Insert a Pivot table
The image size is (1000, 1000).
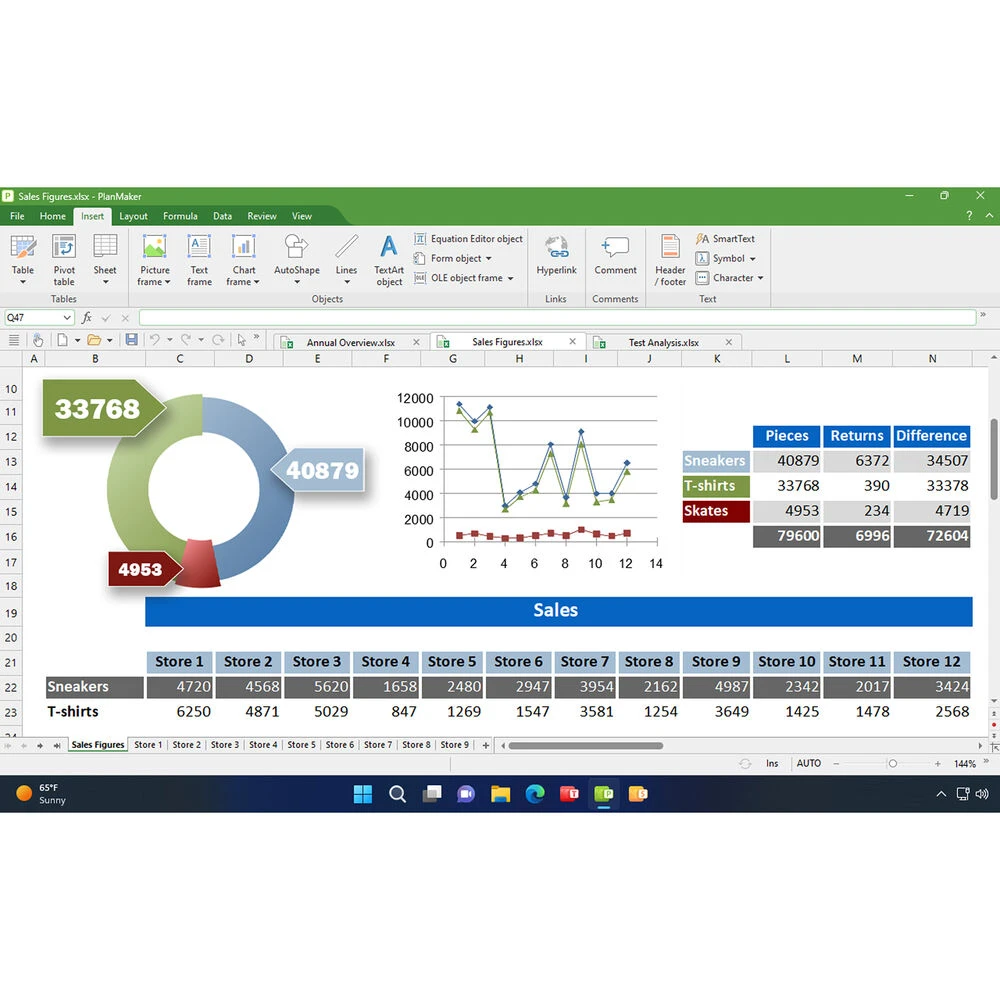64,259
